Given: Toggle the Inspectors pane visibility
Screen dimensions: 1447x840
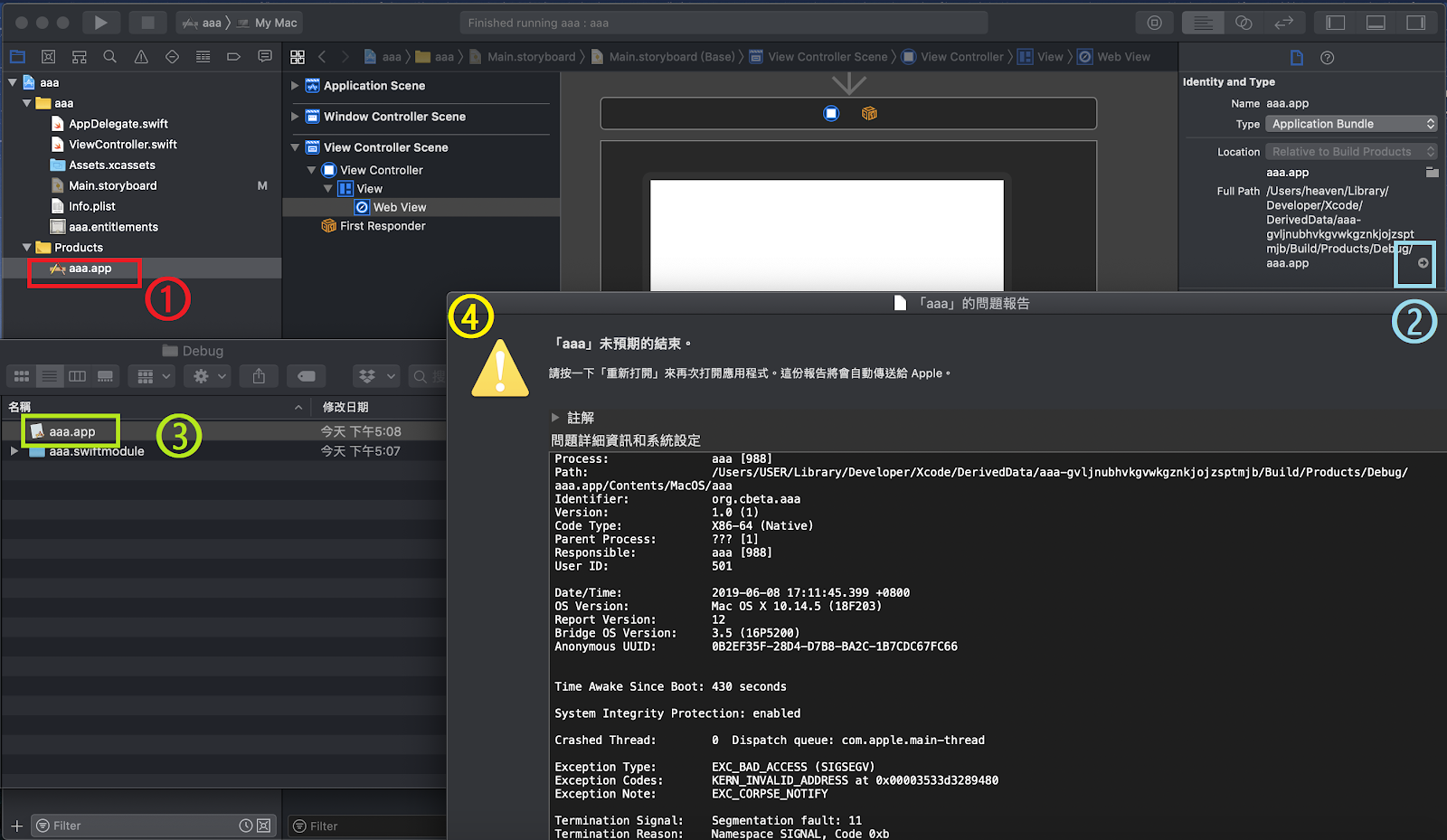Looking at the screenshot, I should click(x=1416, y=23).
